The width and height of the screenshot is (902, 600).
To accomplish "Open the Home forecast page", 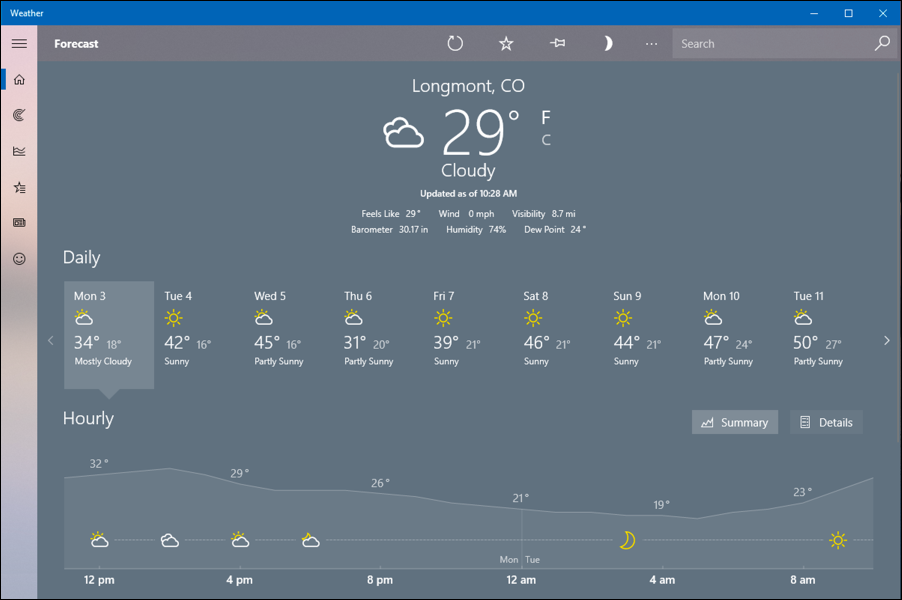I will point(18,78).
